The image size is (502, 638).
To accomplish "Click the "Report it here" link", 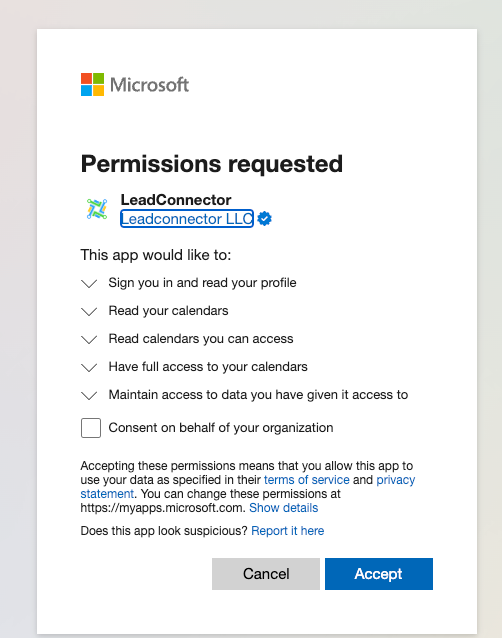I will click(288, 531).
